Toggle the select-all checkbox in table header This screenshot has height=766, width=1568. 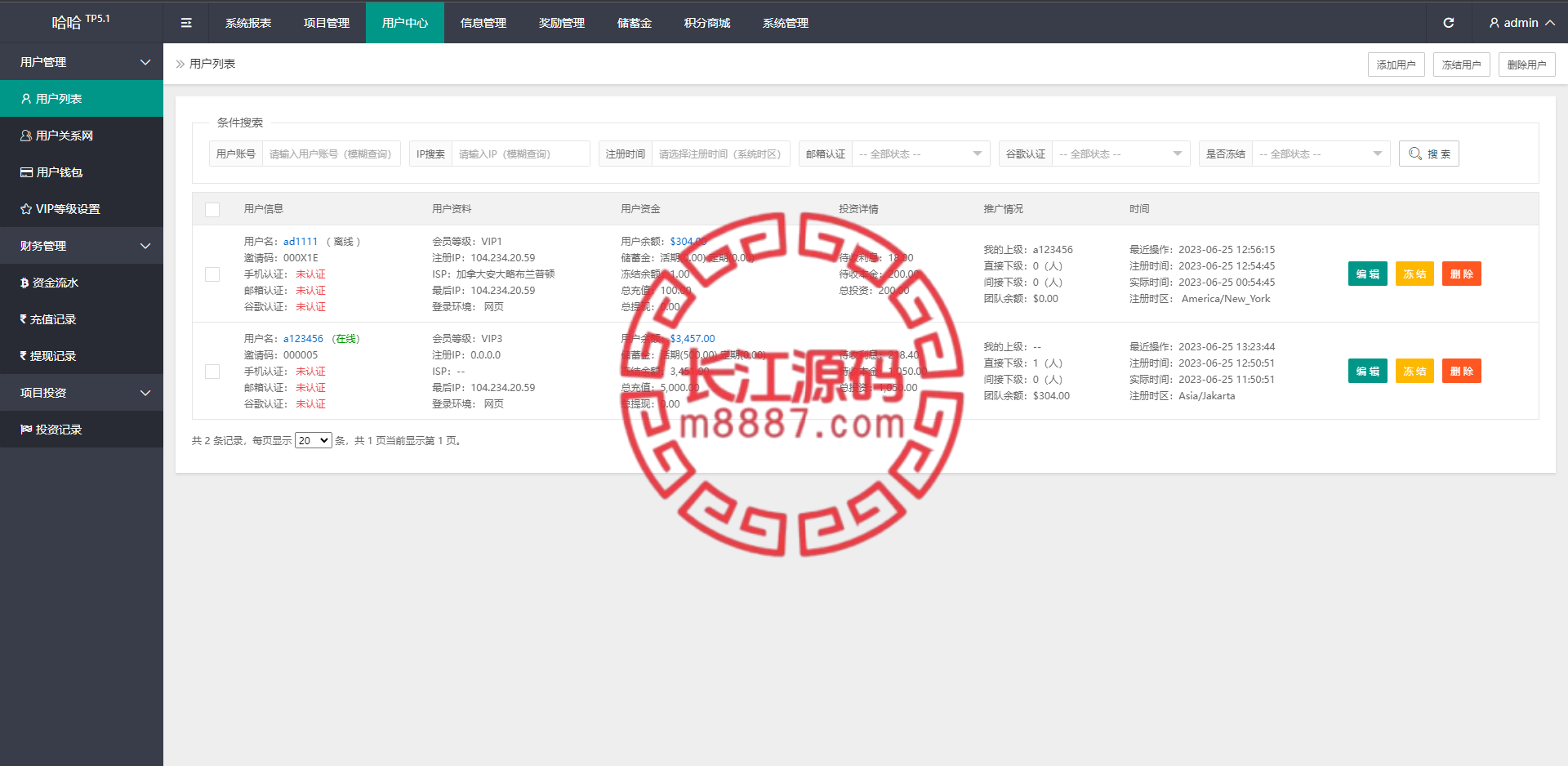click(212, 209)
